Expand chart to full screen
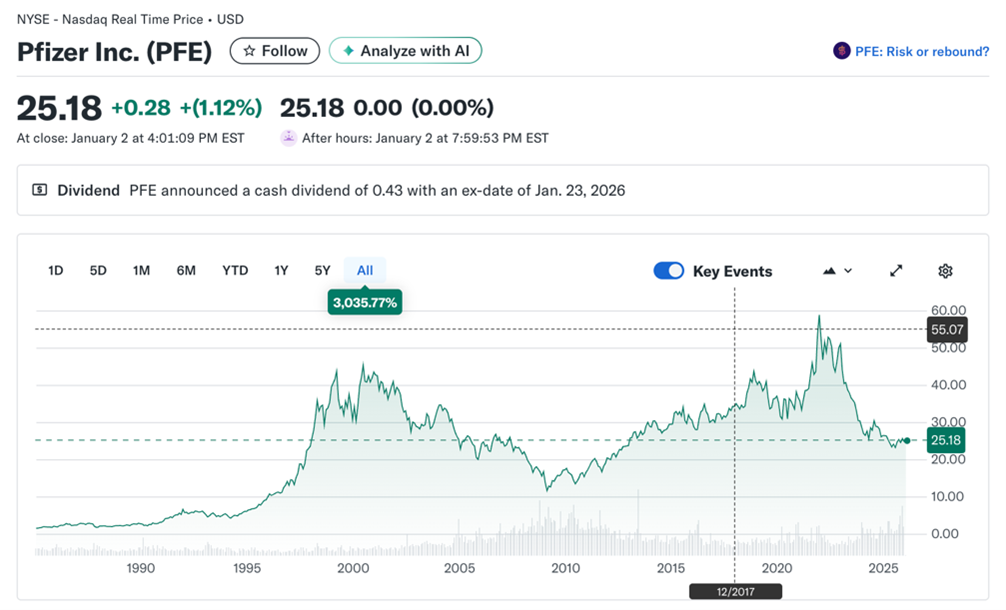Screen dimensions: 1006x610 (897, 271)
